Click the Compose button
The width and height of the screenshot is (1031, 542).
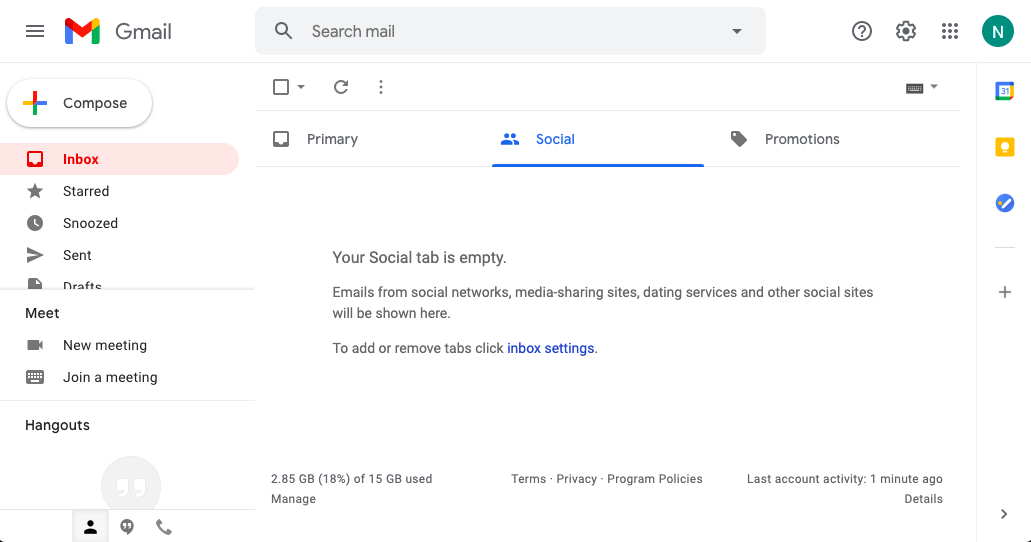(80, 103)
